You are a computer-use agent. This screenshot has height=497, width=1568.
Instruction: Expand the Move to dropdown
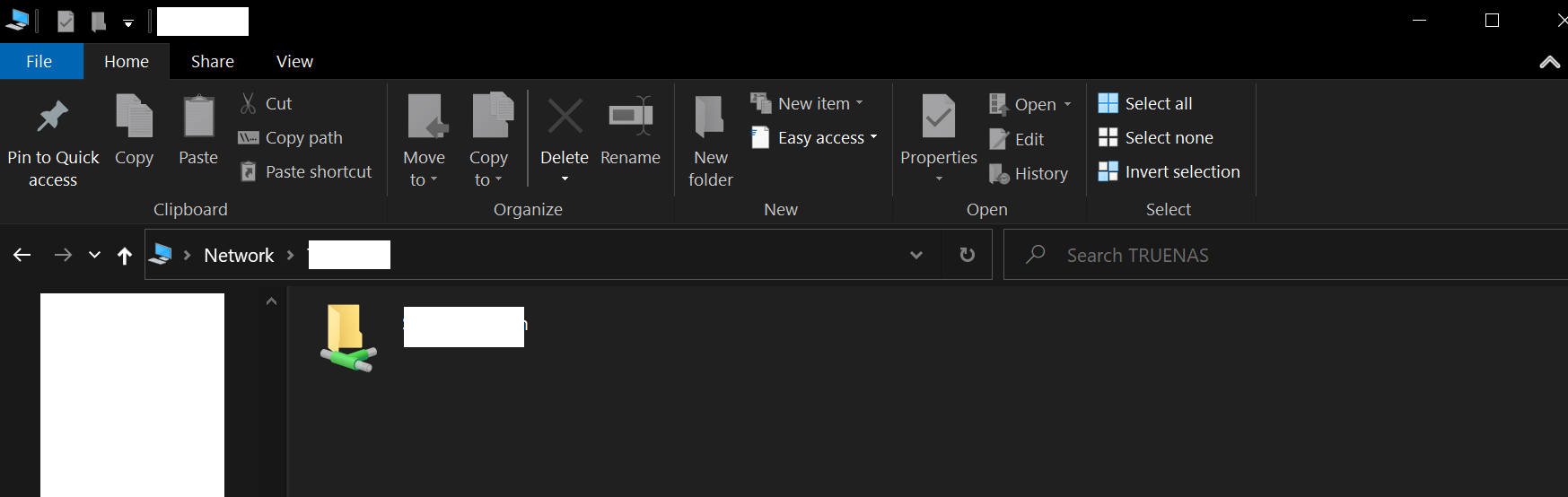(x=424, y=169)
